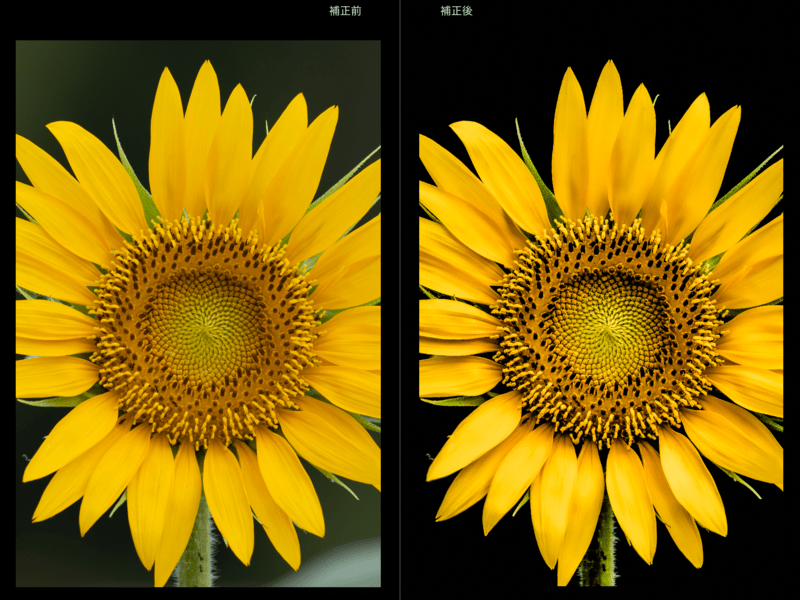
Task: Click the green leaf under the left petals in 補正前
Action: (55, 401)
